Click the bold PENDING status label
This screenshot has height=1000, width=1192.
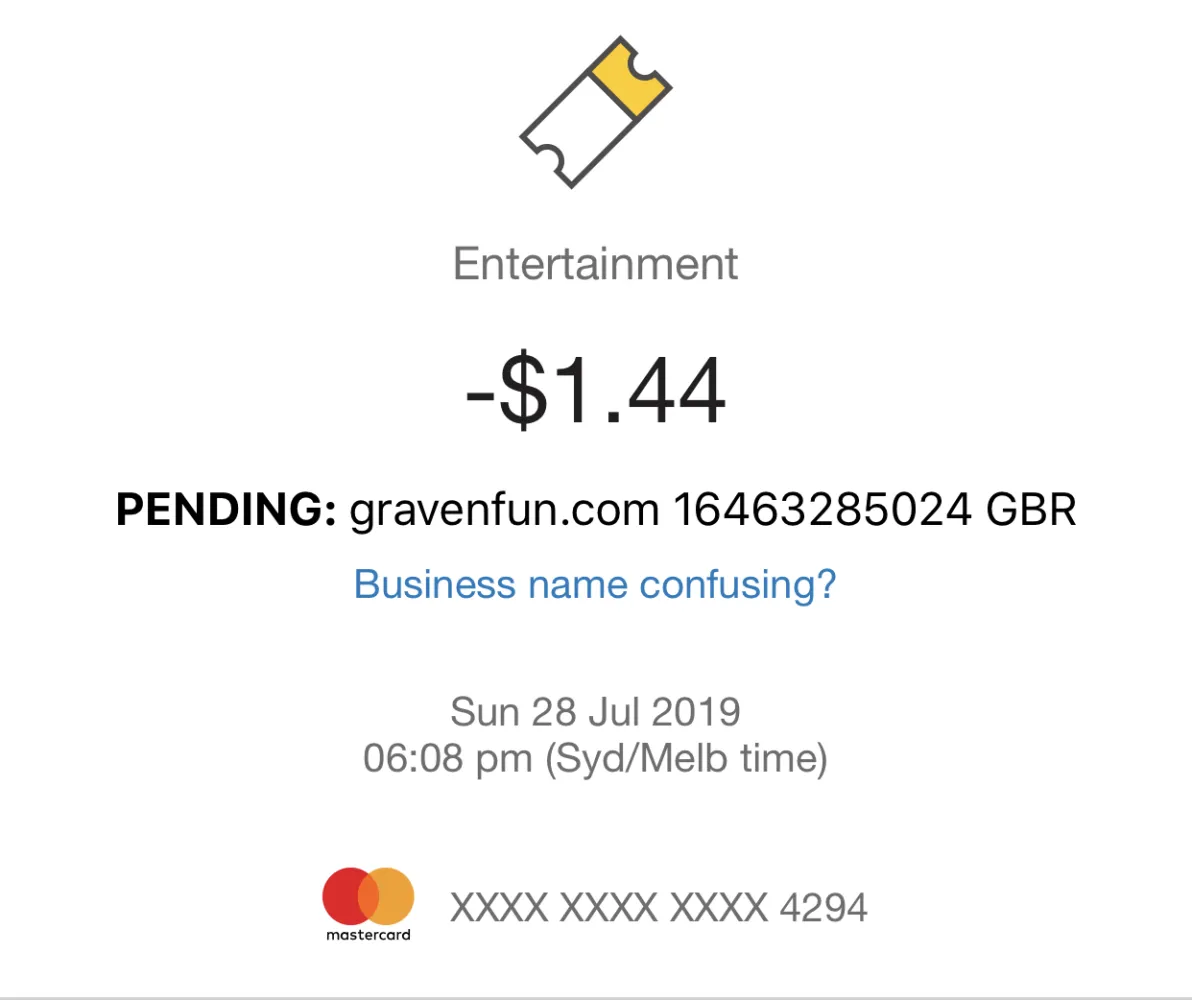pyautogui.click(x=226, y=510)
